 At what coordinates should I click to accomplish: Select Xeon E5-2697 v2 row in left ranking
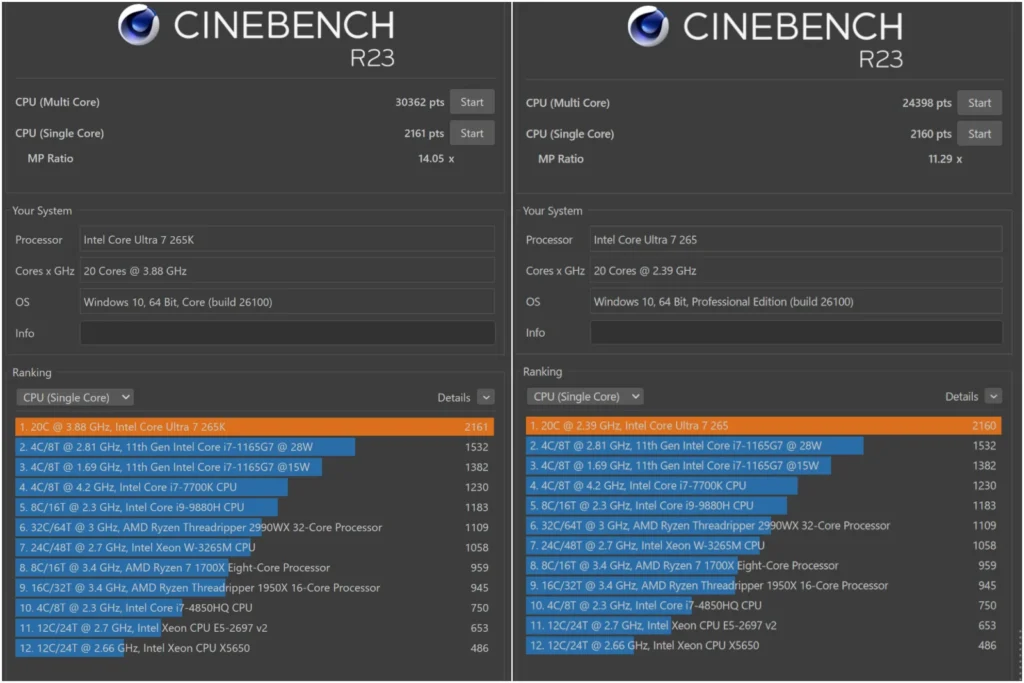[x=255, y=628]
